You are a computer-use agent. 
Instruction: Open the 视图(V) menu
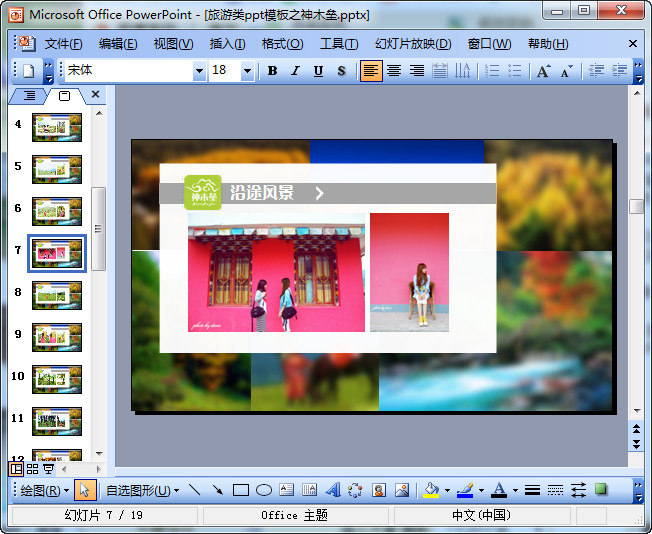pos(173,44)
